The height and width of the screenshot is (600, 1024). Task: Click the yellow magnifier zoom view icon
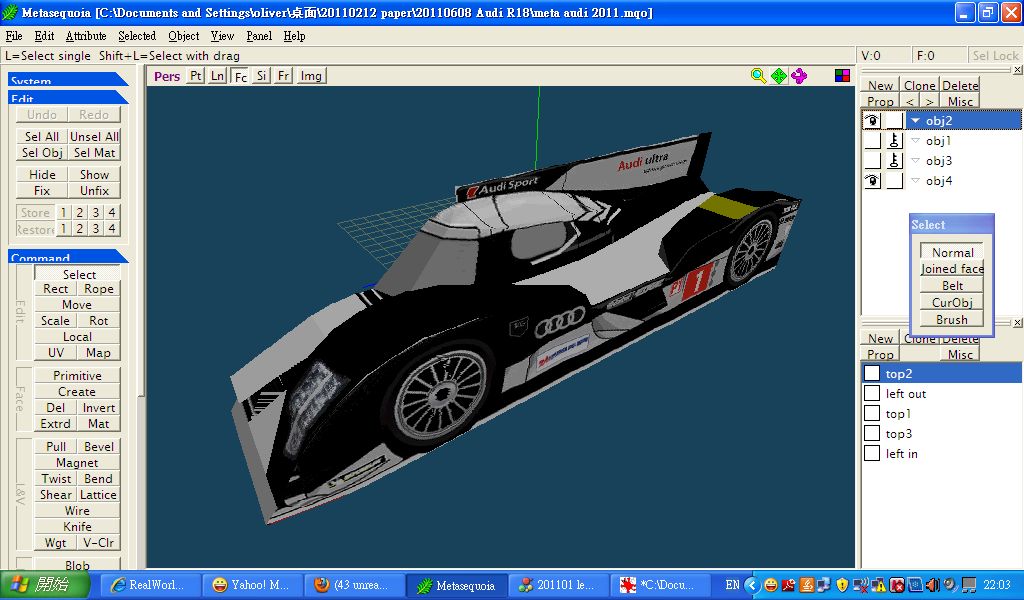pos(758,76)
